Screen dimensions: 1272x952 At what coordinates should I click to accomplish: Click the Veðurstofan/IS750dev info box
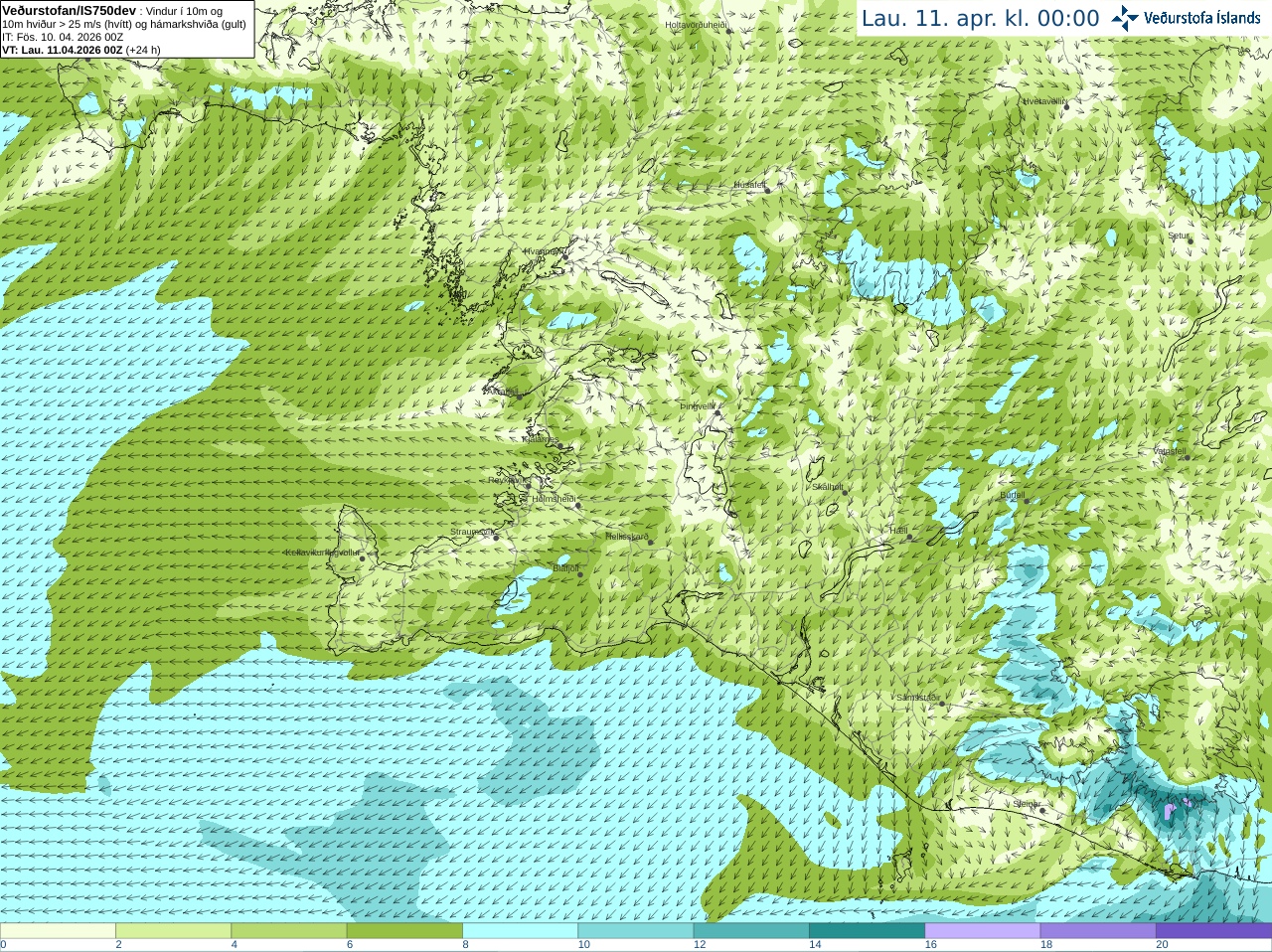(x=127, y=29)
